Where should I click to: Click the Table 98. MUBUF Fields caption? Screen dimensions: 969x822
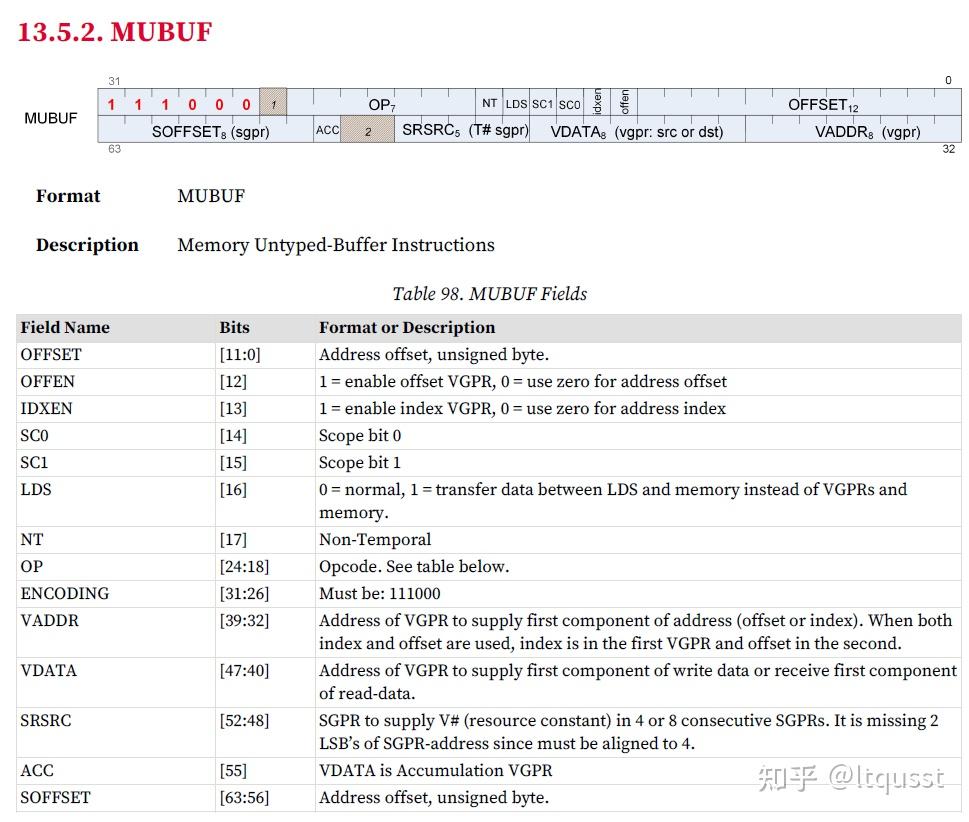click(489, 294)
